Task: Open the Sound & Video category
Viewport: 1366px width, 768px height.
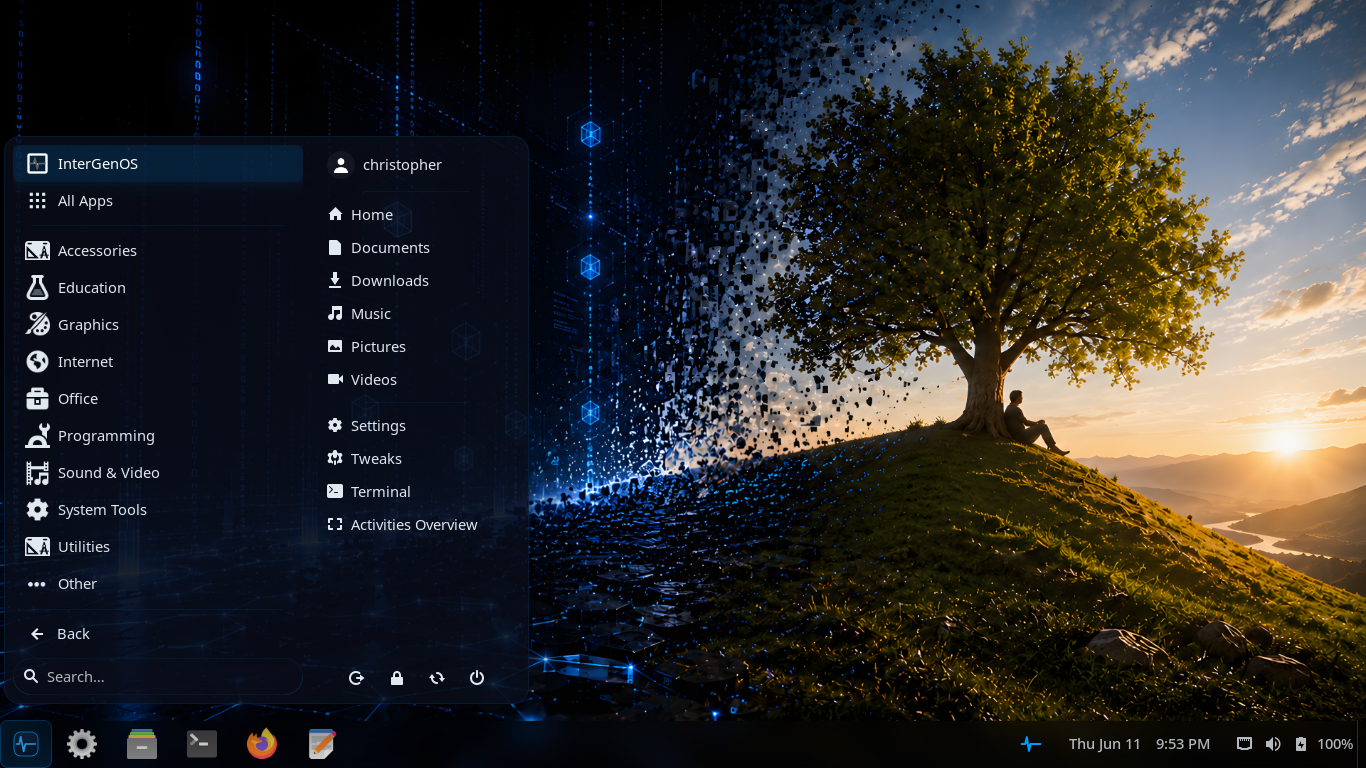Action: [x=158, y=473]
